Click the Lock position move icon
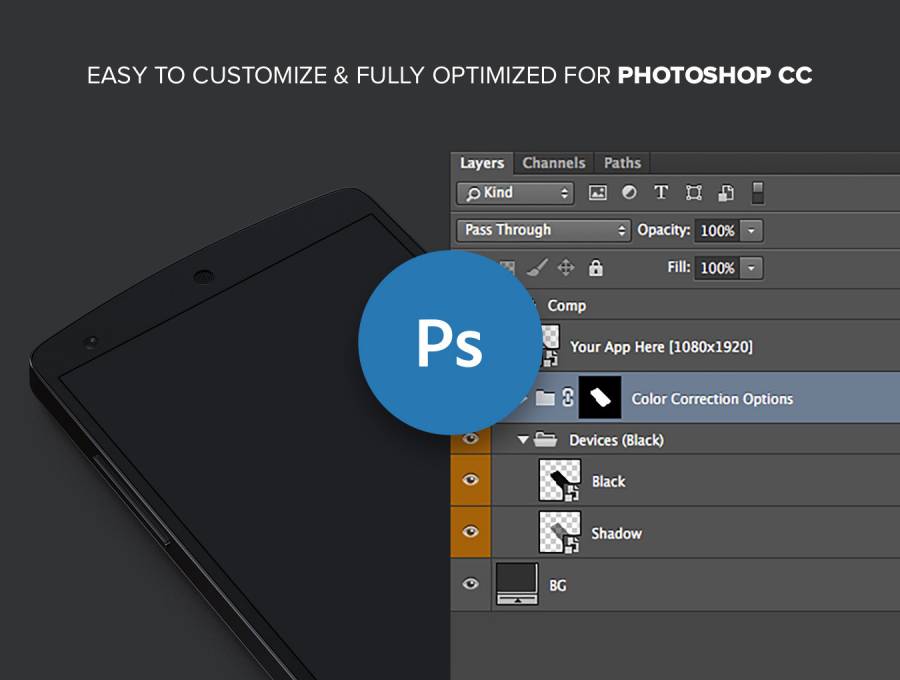 coord(566,268)
